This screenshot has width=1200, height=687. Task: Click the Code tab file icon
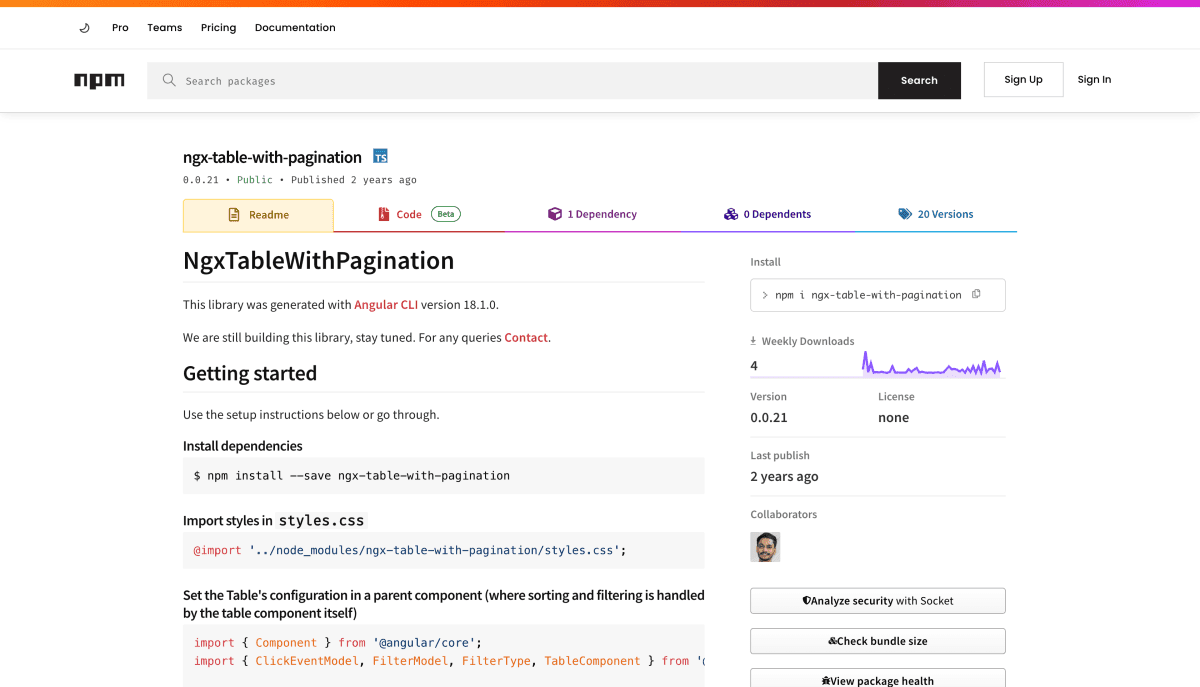tap(383, 214)
